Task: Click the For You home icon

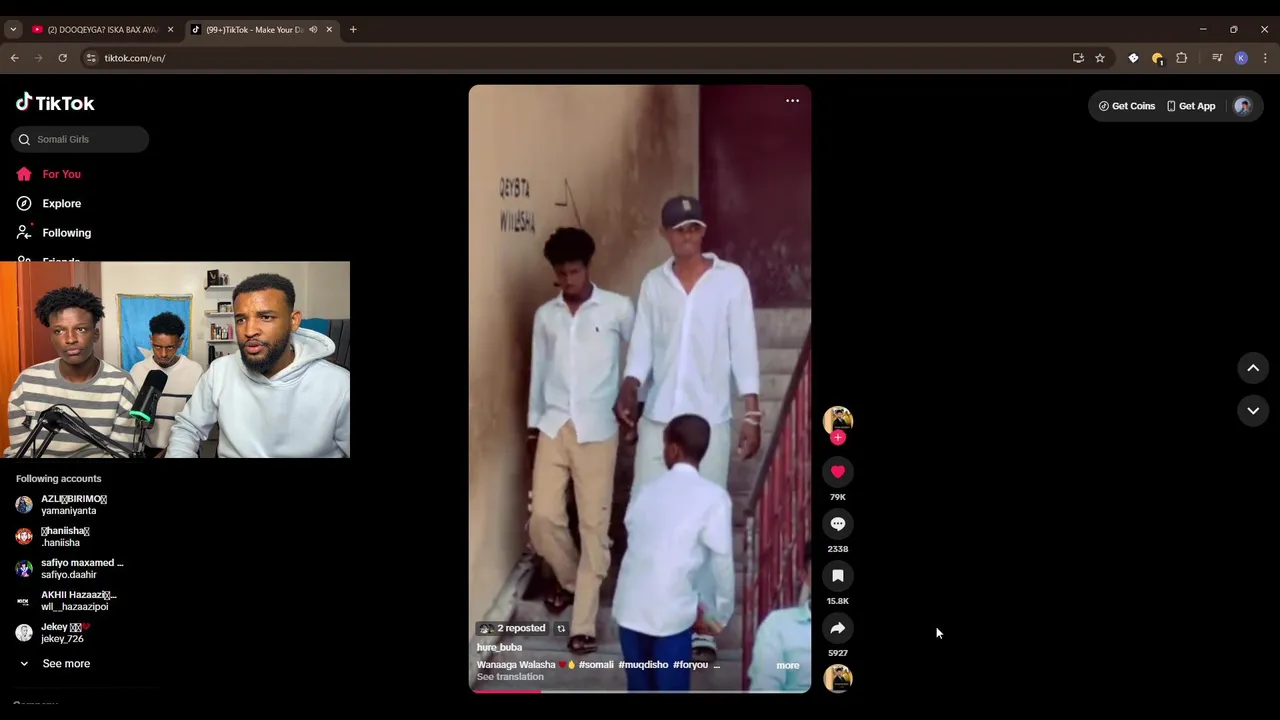Action: (24, 174)
